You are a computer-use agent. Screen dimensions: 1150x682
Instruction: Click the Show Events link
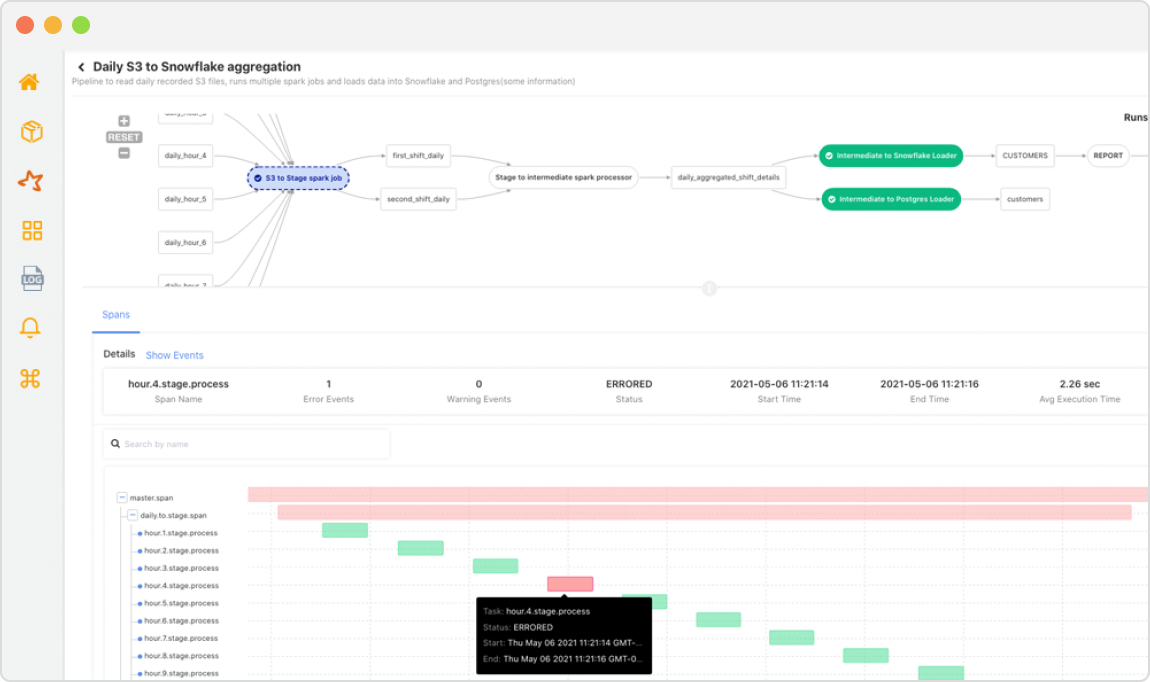coord(175,354)
